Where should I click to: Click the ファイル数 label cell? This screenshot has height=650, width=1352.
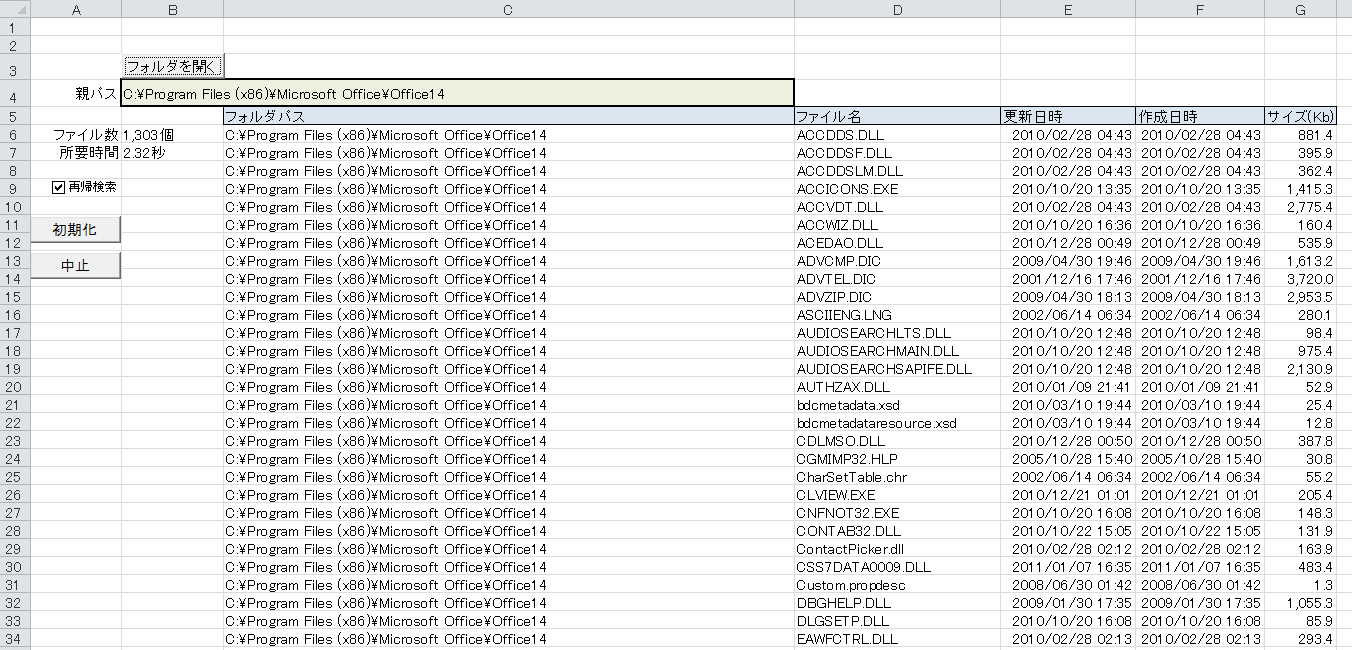(x=76, y=134)
